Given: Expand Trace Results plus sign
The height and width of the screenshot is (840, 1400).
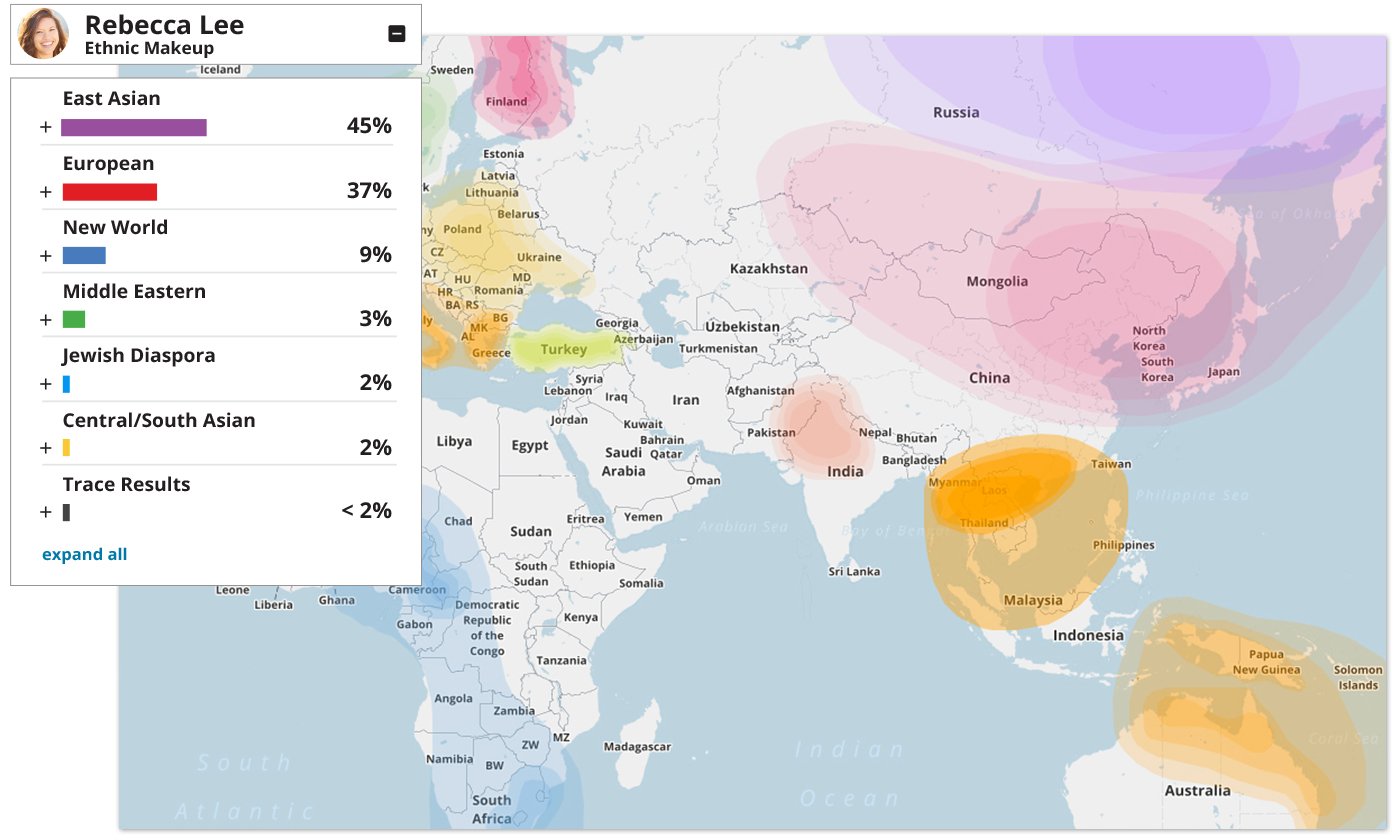Looking at the screenshot, I should pos(45,512).
